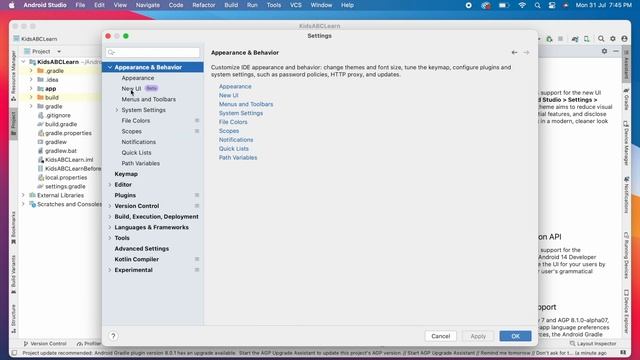Open the Navigate menu
This screenshot has width=640, height=360.
[147, 5]
